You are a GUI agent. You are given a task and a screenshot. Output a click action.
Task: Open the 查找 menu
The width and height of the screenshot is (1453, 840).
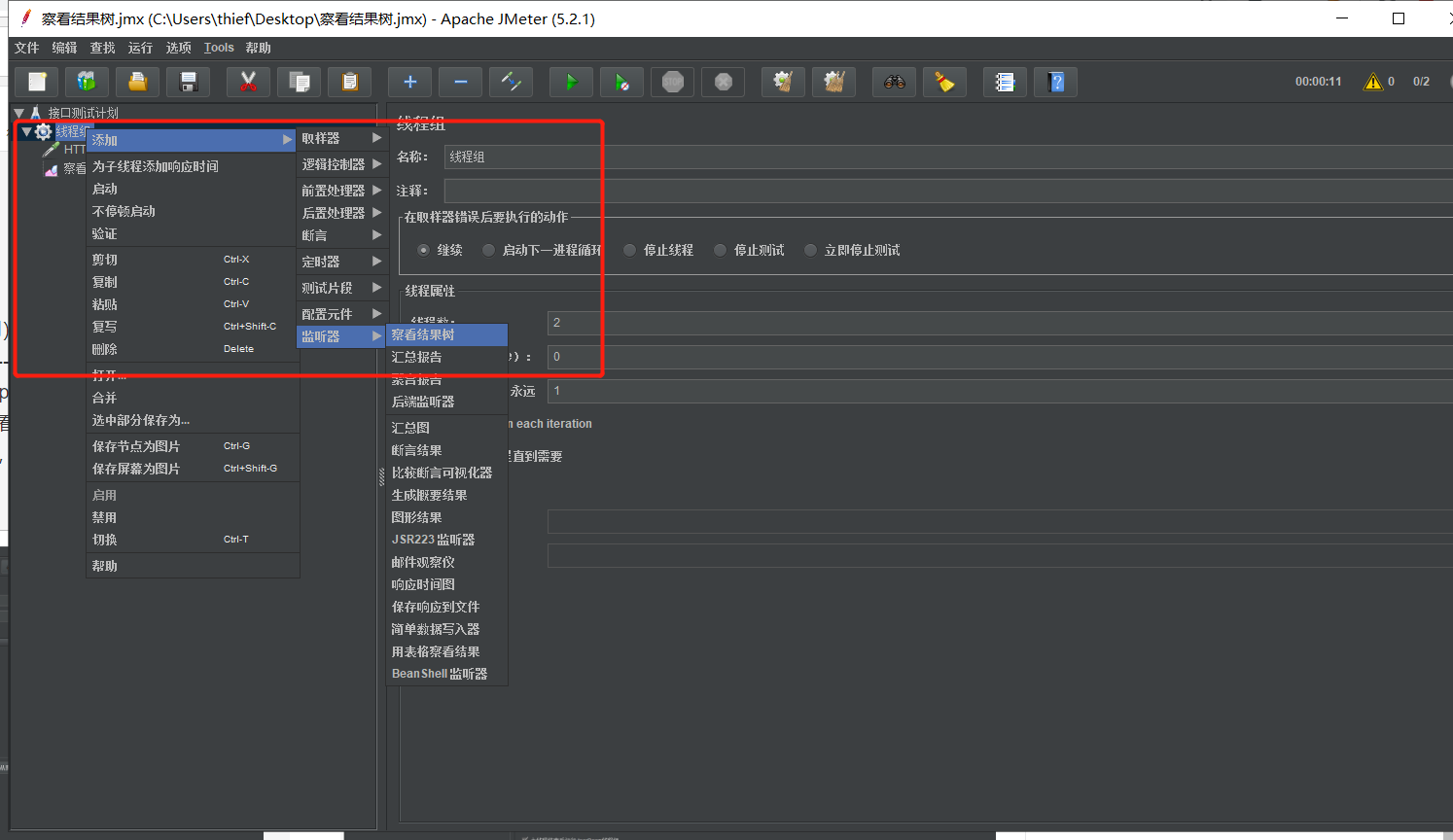pos(102,48)
